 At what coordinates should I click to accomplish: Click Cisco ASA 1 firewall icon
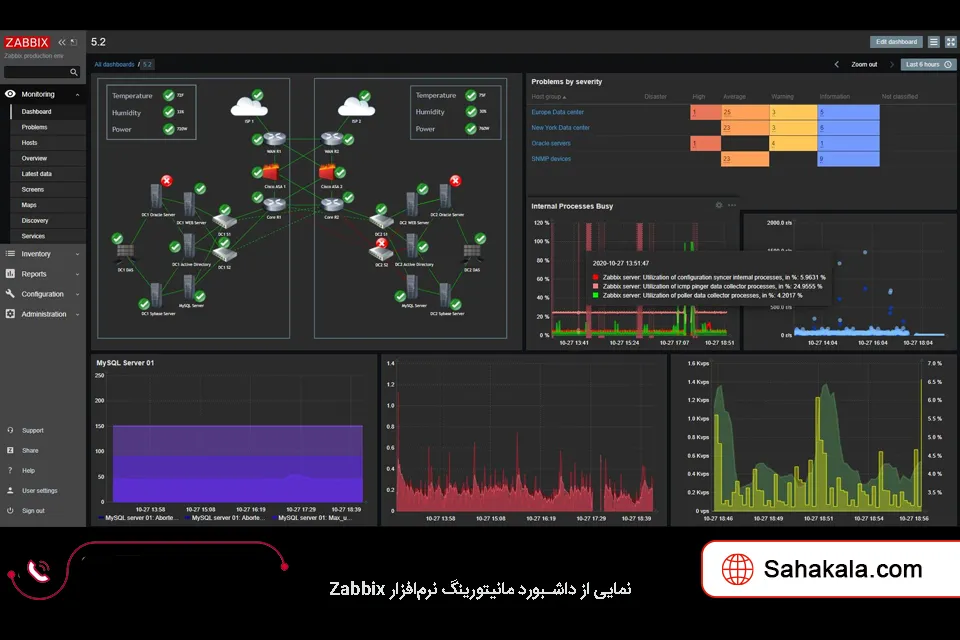click(x=271, y=173)
